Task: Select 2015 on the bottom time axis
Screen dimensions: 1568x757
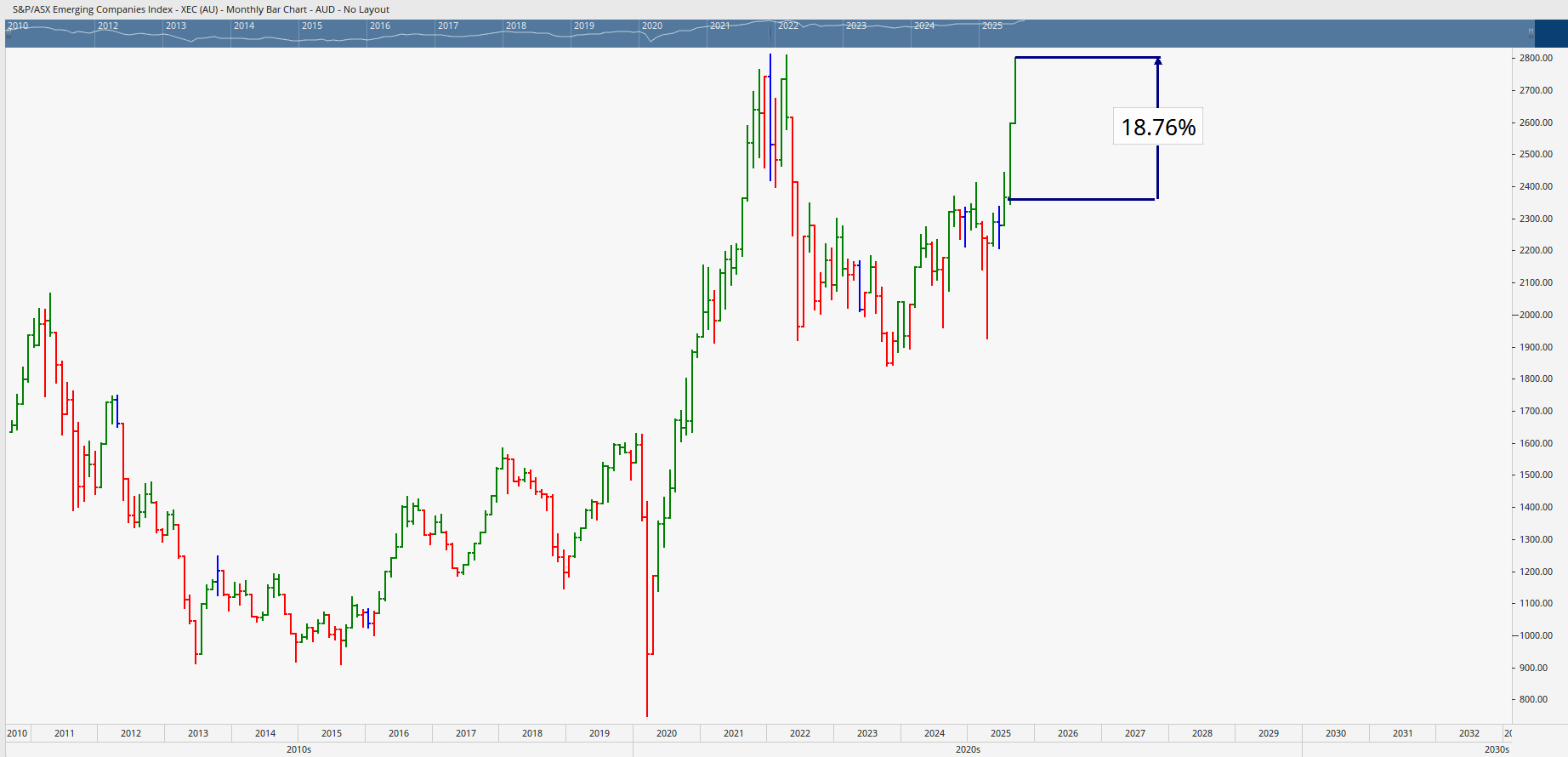Action: (332, 733)
